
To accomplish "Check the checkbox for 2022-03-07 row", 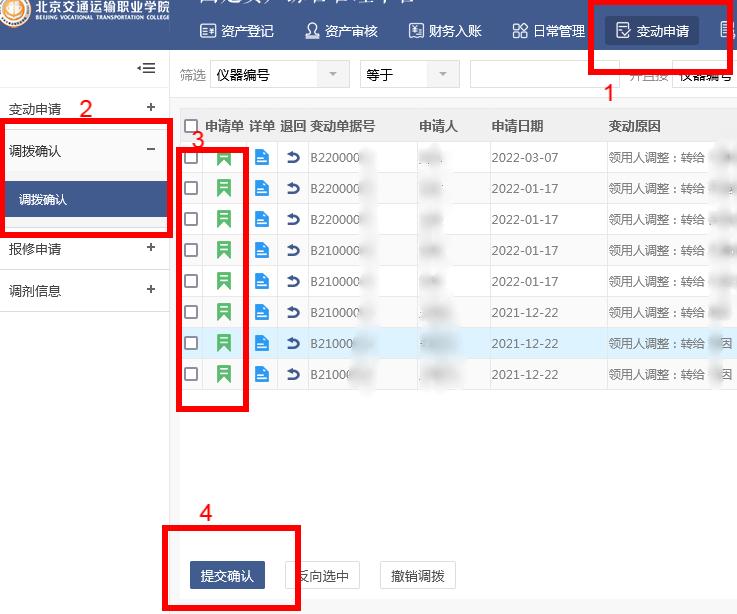I will (191, 157).
